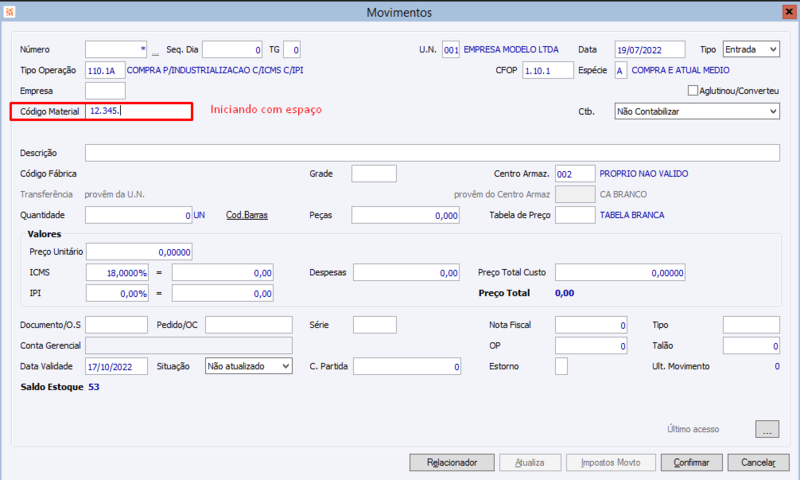This screenshot has width=800, height=480.
Task: Click the Espécie field
Action: [621, 70]
